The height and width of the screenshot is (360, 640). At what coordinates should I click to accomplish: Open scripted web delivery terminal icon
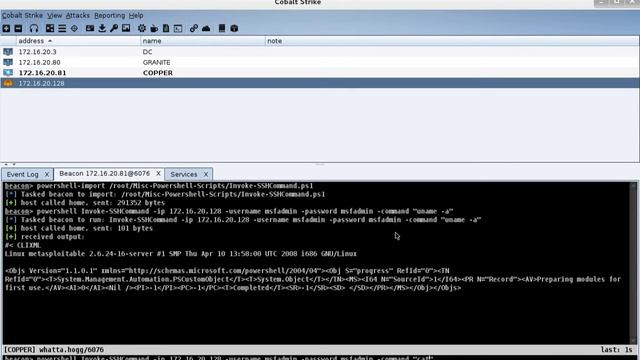coord(178,29)
